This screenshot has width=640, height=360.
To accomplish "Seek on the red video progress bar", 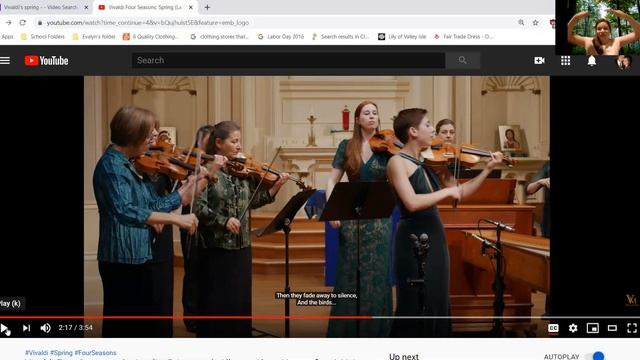I will pos(320,317).
